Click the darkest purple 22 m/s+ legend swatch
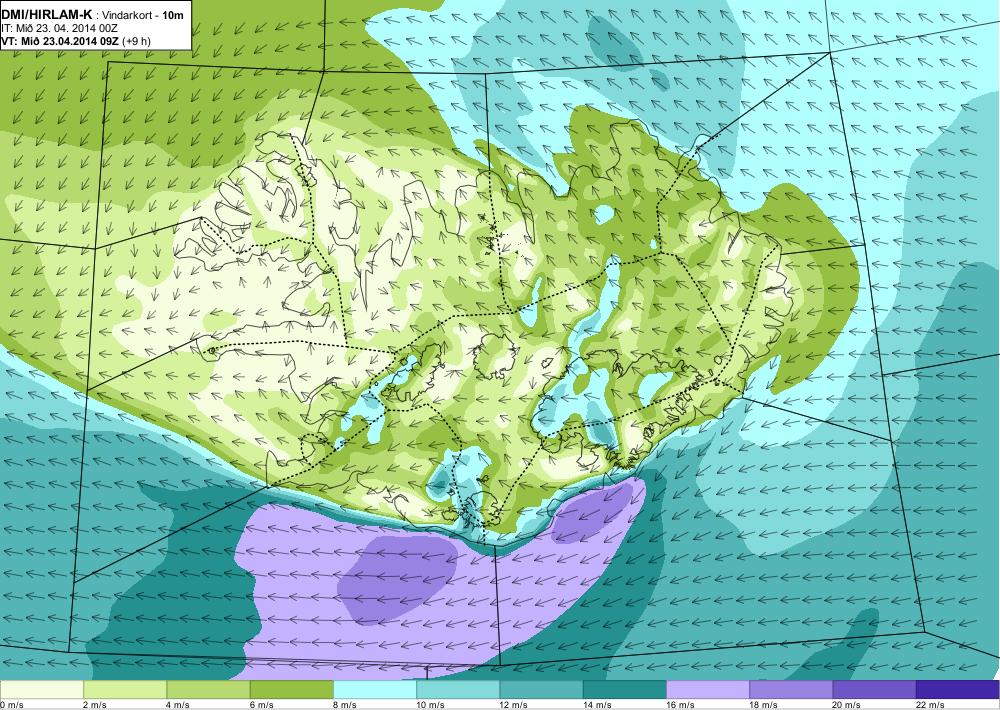Screen dimensions: 1000x710 click(957, 690)
